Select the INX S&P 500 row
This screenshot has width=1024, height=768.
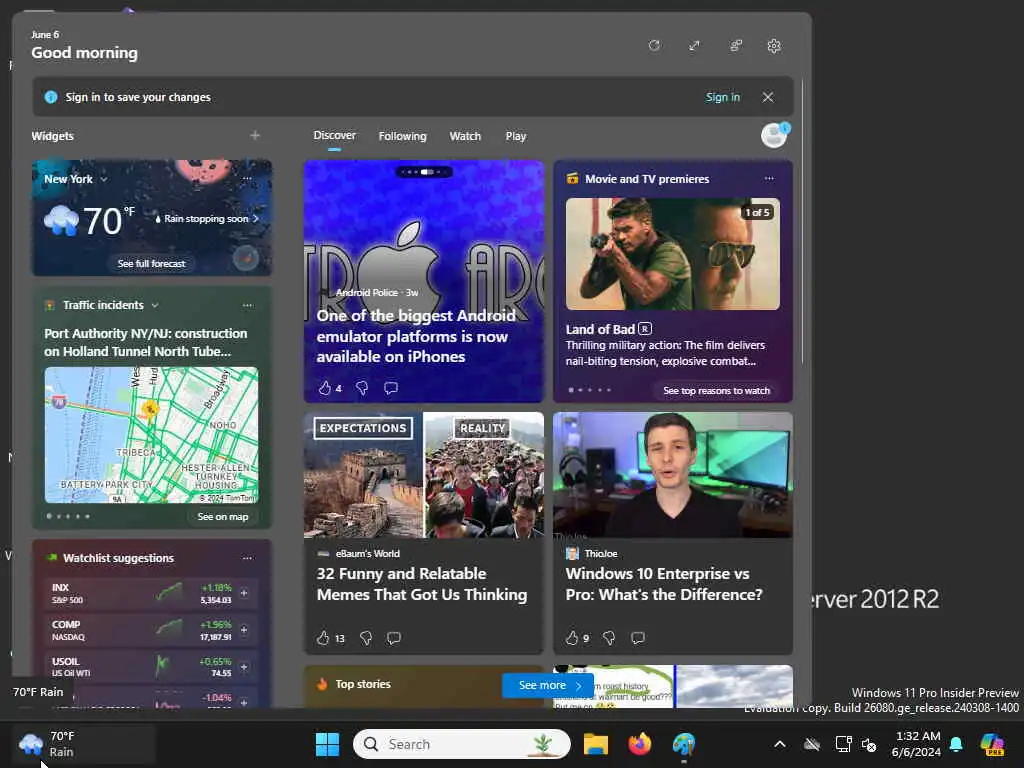pyautogui.click(x=152, y=593)
